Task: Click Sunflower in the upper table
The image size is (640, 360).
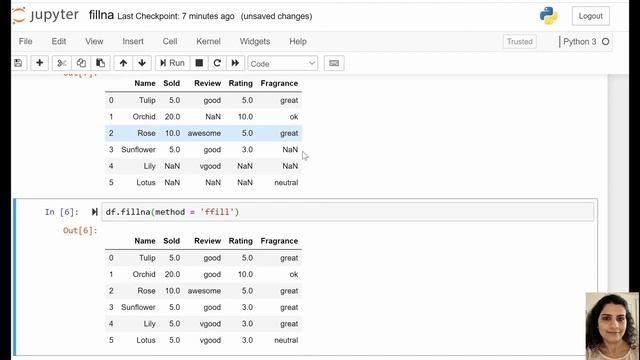Action: [x=138, y=150]
